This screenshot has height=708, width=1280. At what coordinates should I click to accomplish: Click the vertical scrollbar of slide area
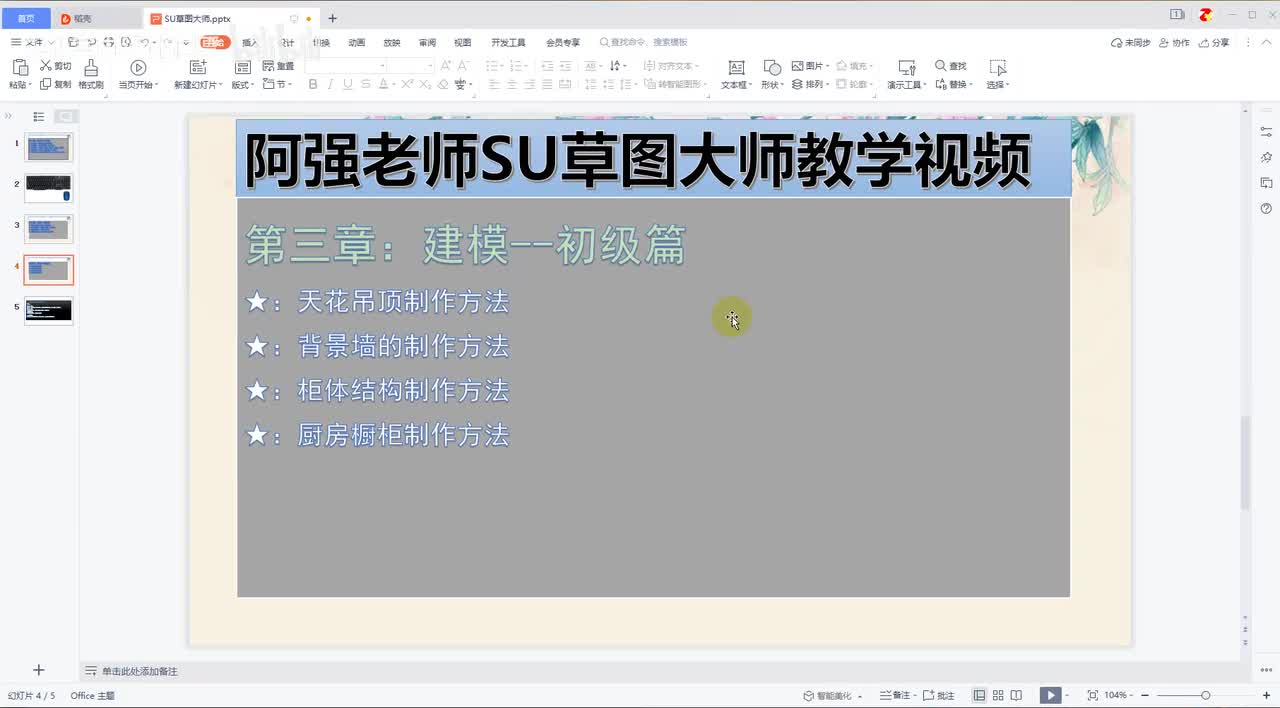[x=1245, y=463]
